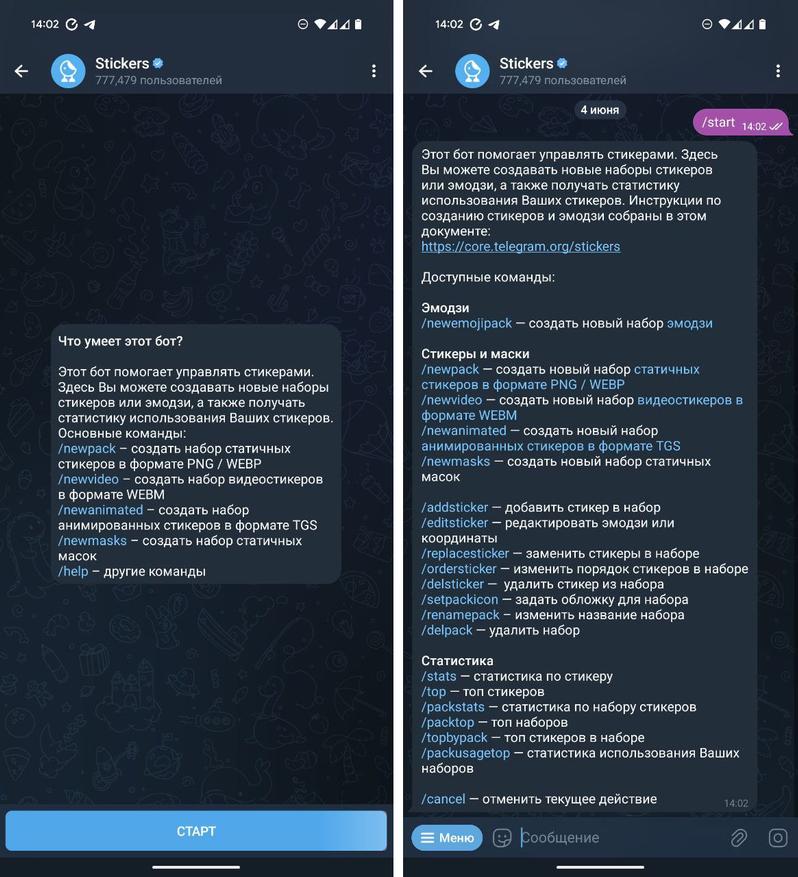Open Stickers bot avatar in left header

tap(68, 71)
